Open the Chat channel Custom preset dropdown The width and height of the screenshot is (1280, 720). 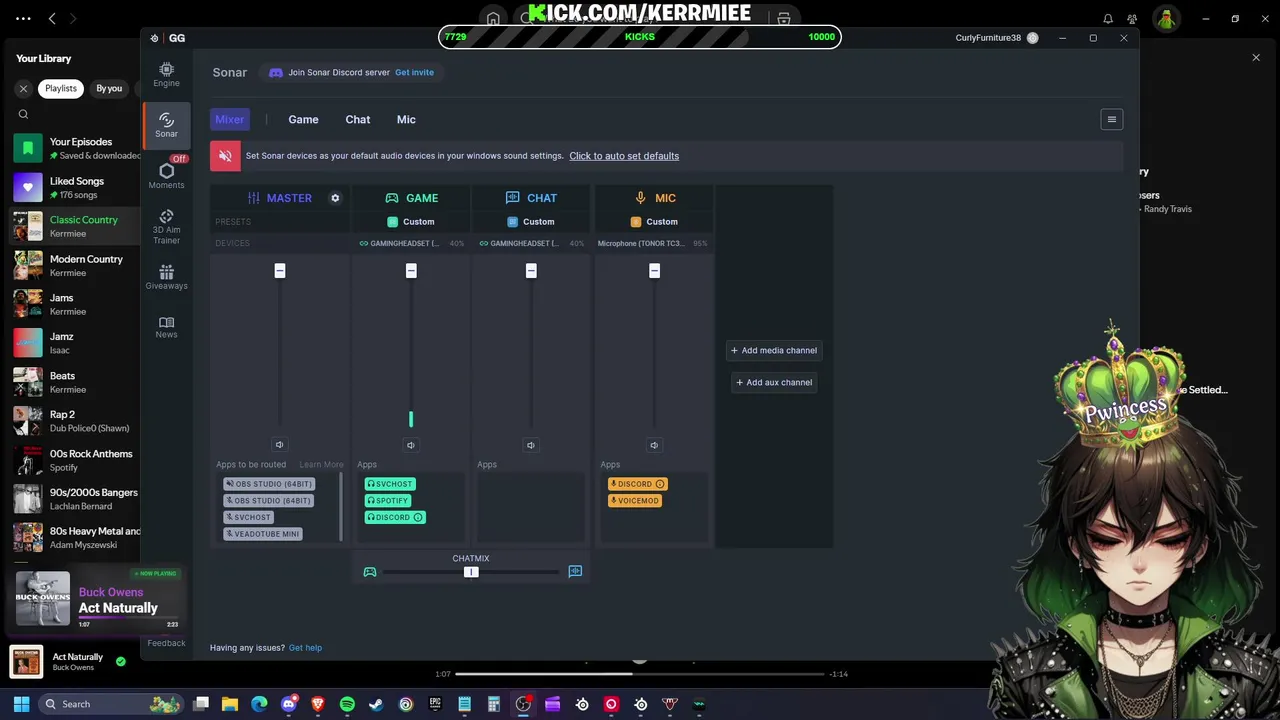[531, 222]
